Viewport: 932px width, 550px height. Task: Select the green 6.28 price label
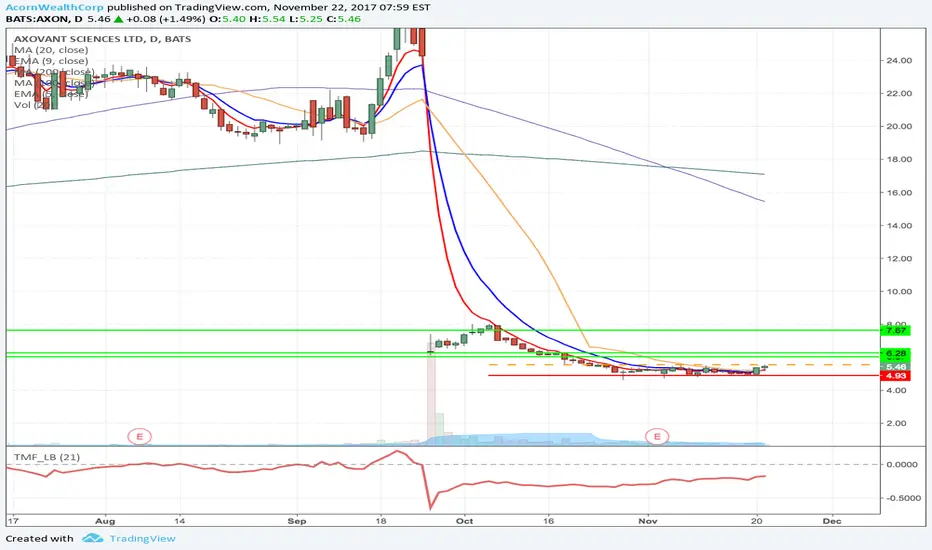pos(896,353)
